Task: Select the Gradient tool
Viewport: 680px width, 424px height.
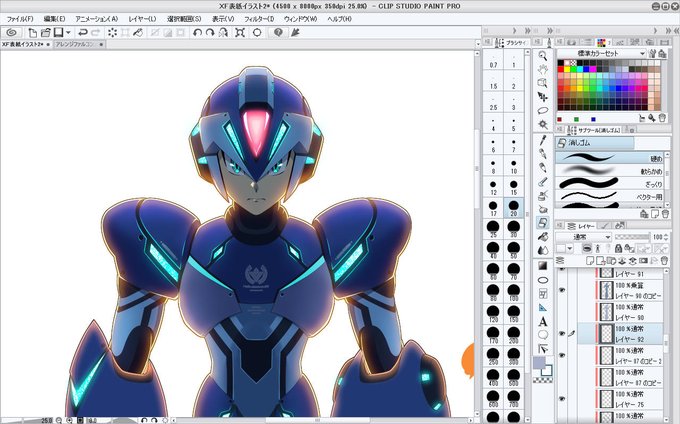Action: pyautogui.click(x=543, y=265)
